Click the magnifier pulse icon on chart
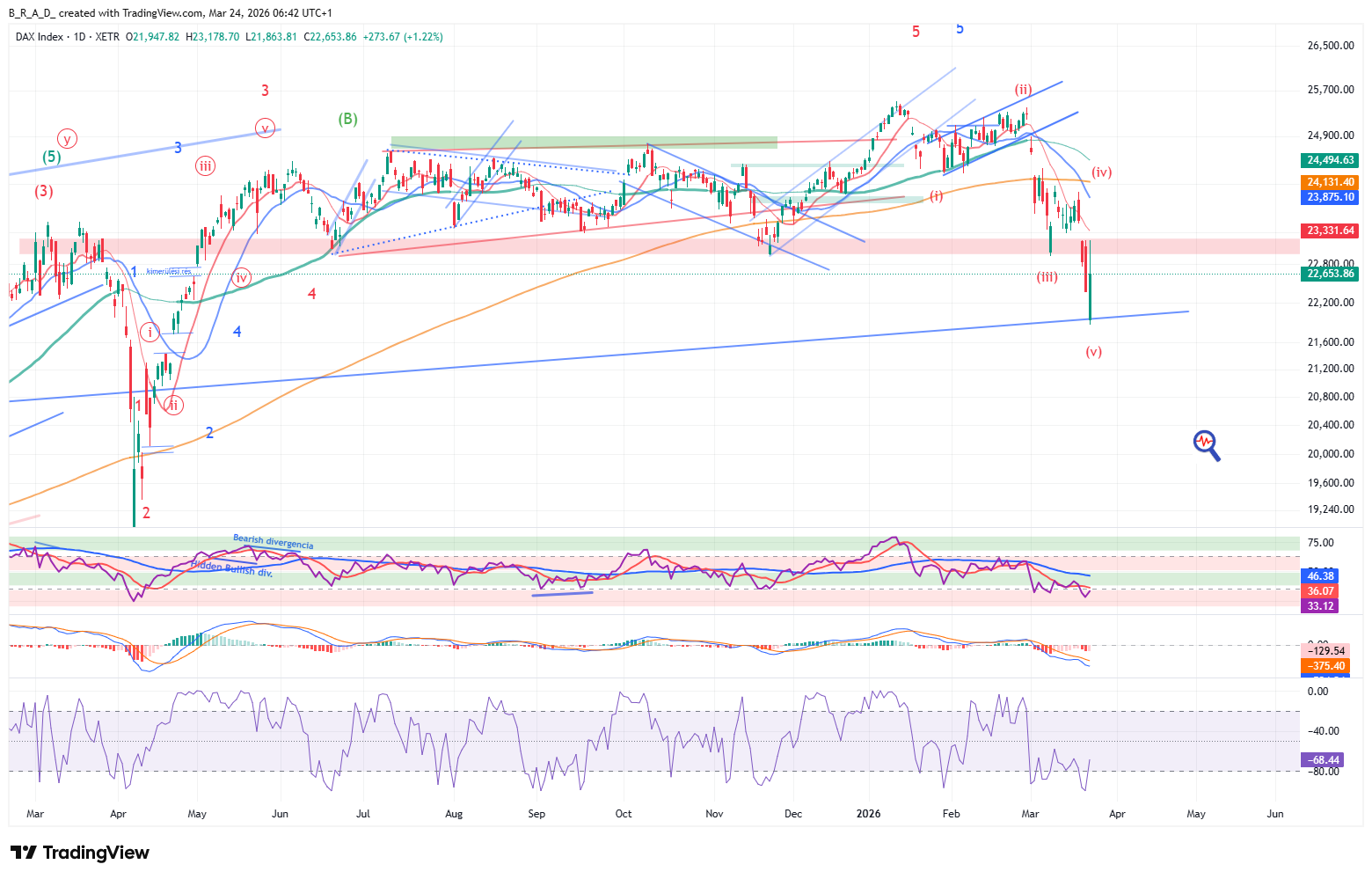The height and width of the screenshot is (879, 1372). coord(1206,444)
